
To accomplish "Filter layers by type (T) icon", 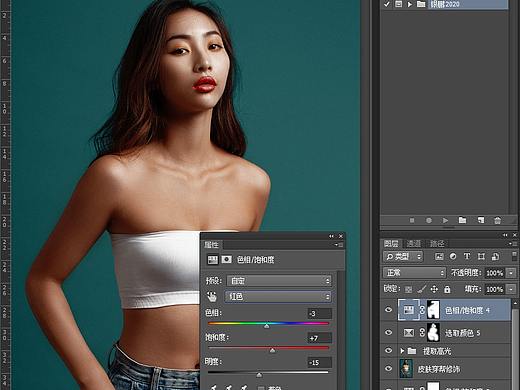I will click(467, 256).
